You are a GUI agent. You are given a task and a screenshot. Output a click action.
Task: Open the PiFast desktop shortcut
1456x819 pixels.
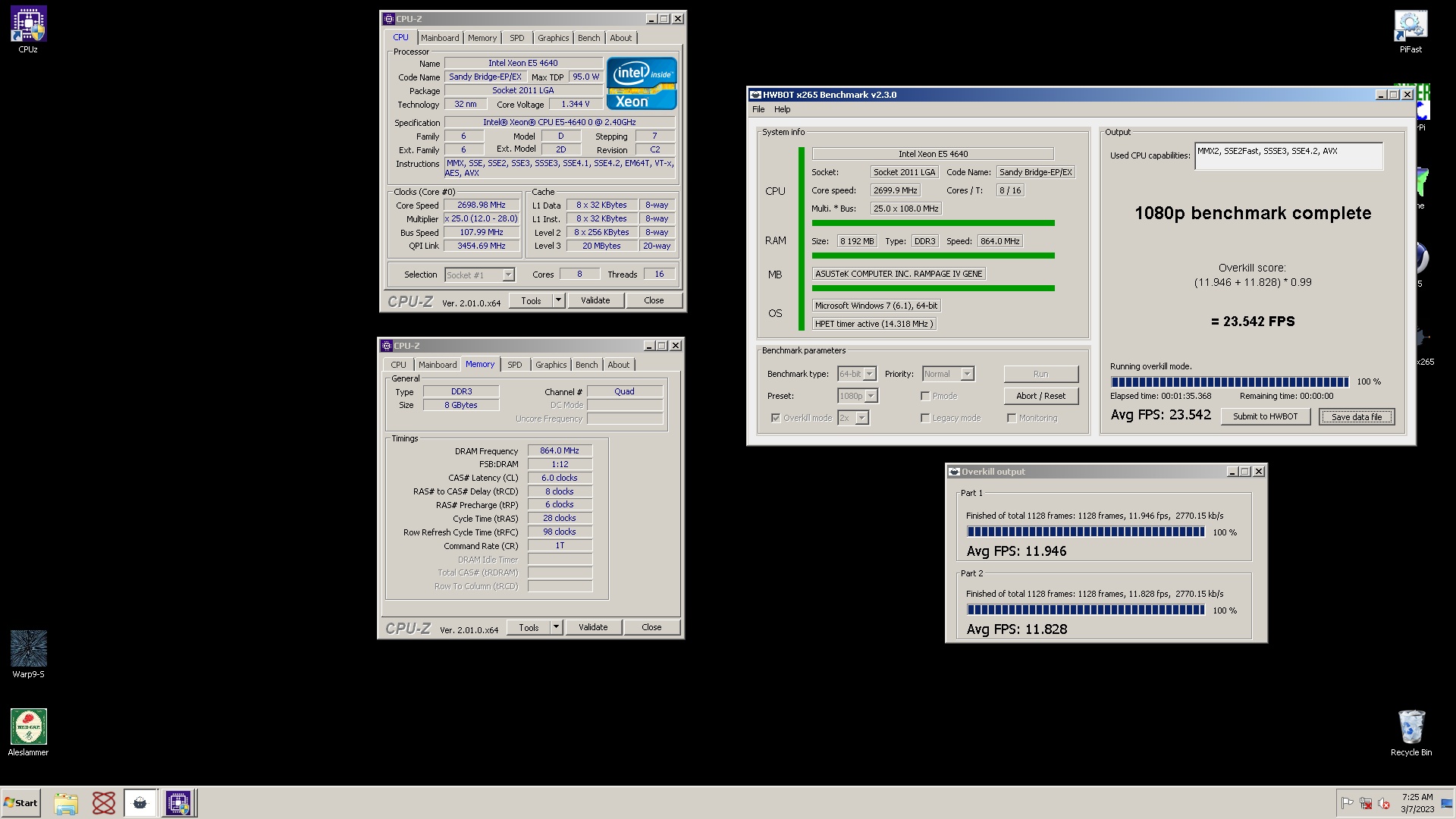[1410, 30]
